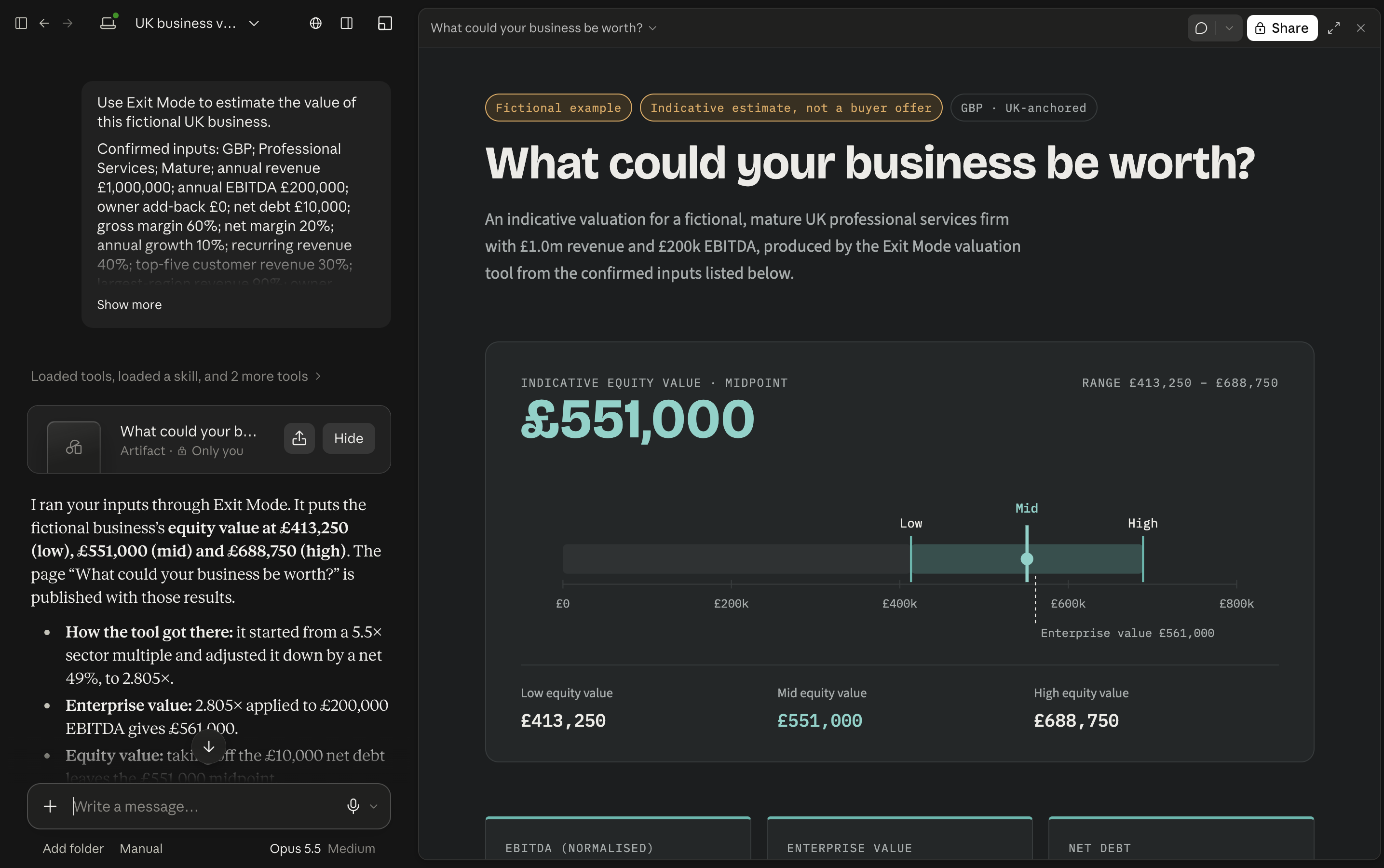The width and height of the screenshot is (1384, 868).
Task: Go back with the left arrow
Action: [44, 23]
